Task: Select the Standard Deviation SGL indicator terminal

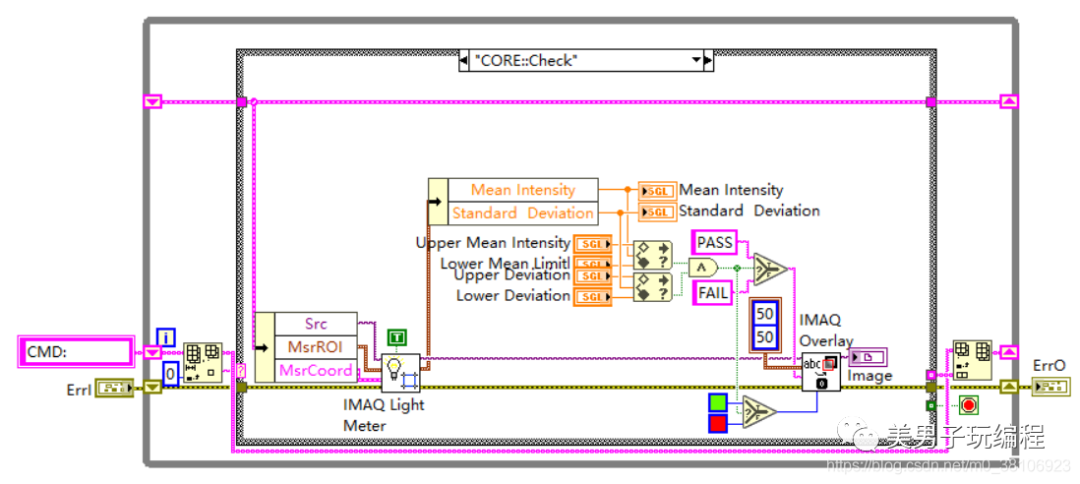Action: (657, 212)
